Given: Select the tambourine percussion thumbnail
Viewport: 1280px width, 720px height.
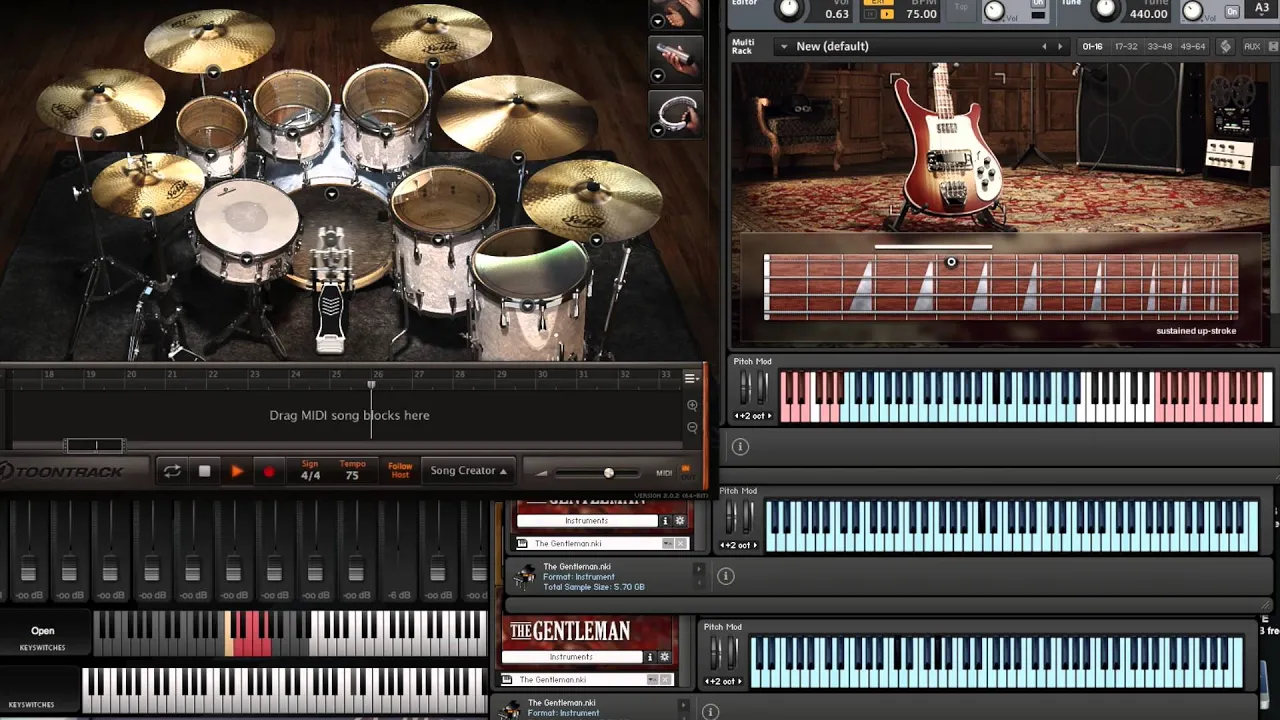Looking at the screenshot, I should pyautogui.click(x=678, y=114).
